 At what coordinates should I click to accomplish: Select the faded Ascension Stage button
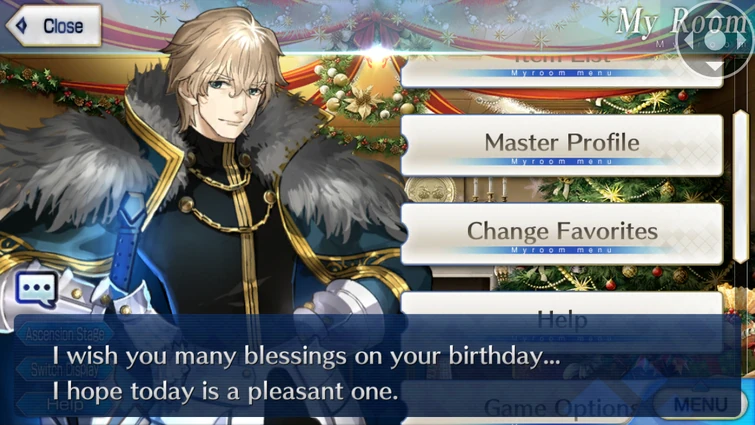[65, 334]
